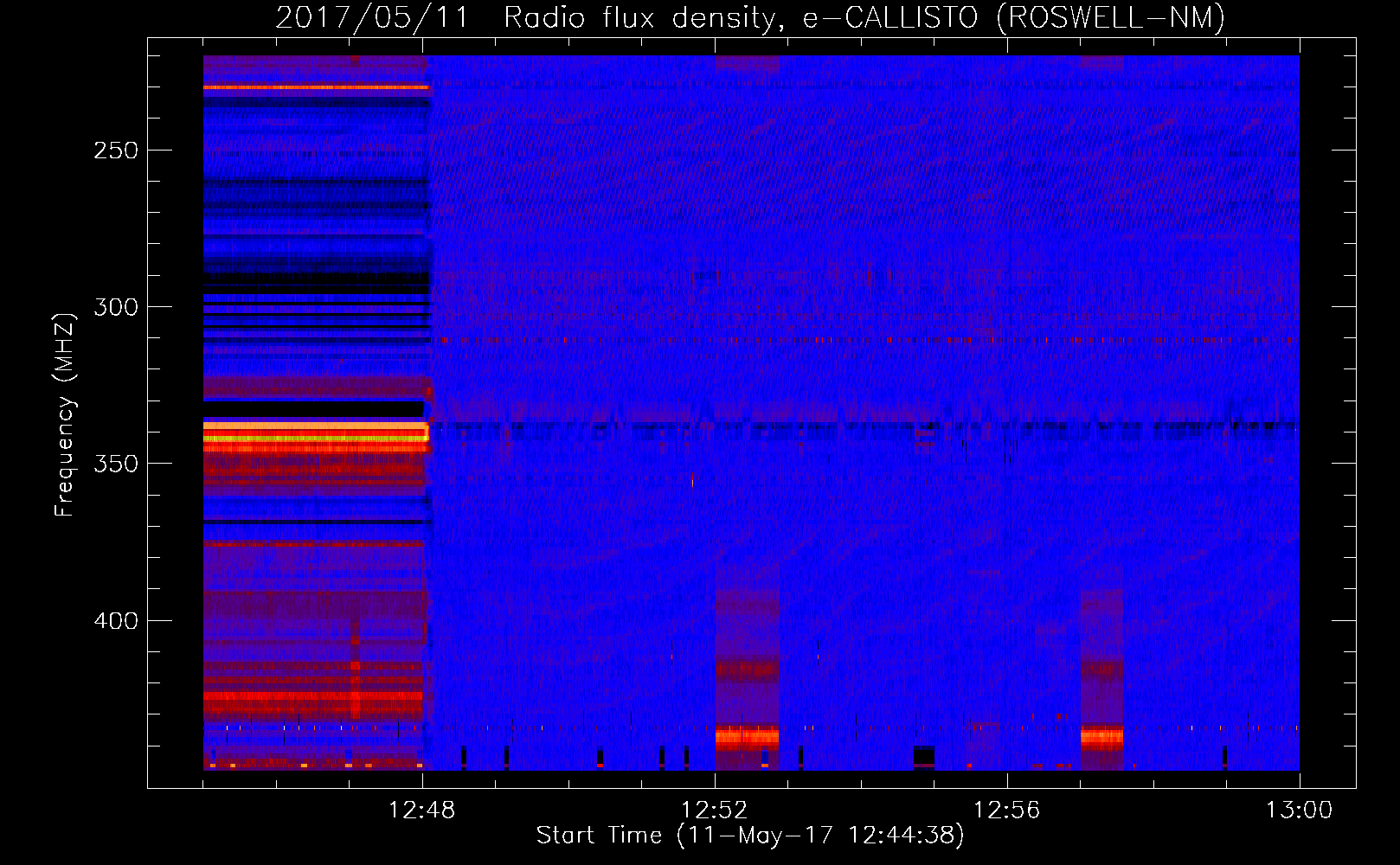This screenshot has height=865, width=1400.
Task: Click the plot title "Radio flux density, e-CALLISTO (ROSWELL-NM)"
Action: 864,17
